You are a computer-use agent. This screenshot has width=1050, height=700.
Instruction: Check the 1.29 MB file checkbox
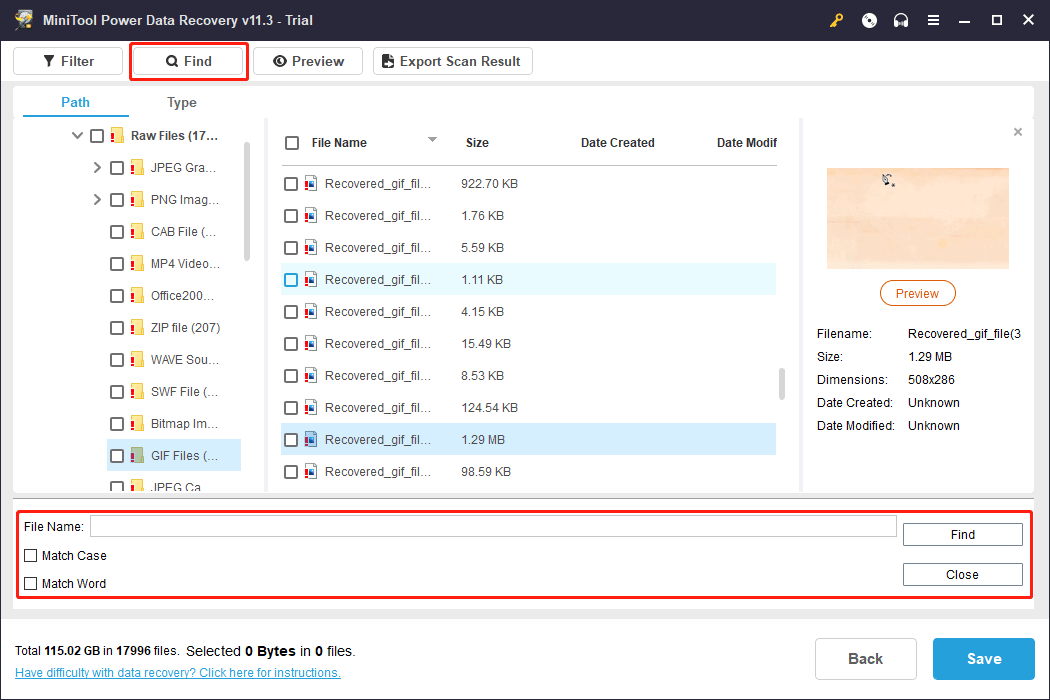(291, 439)
